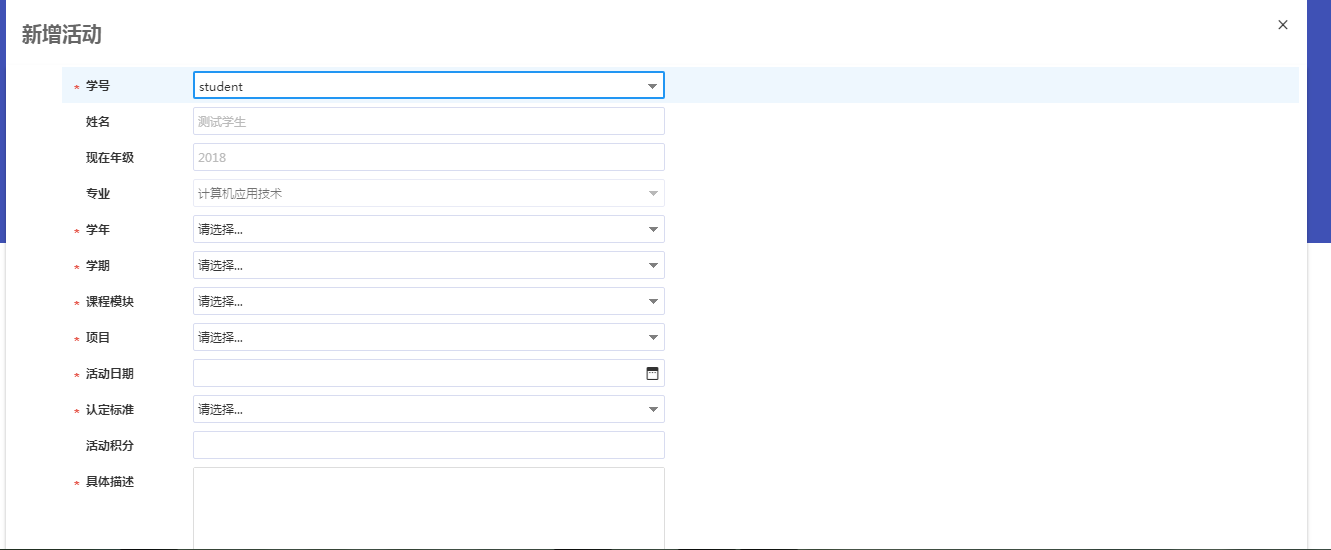Close the 新增活动 dialog

[x=1283, y=25]
